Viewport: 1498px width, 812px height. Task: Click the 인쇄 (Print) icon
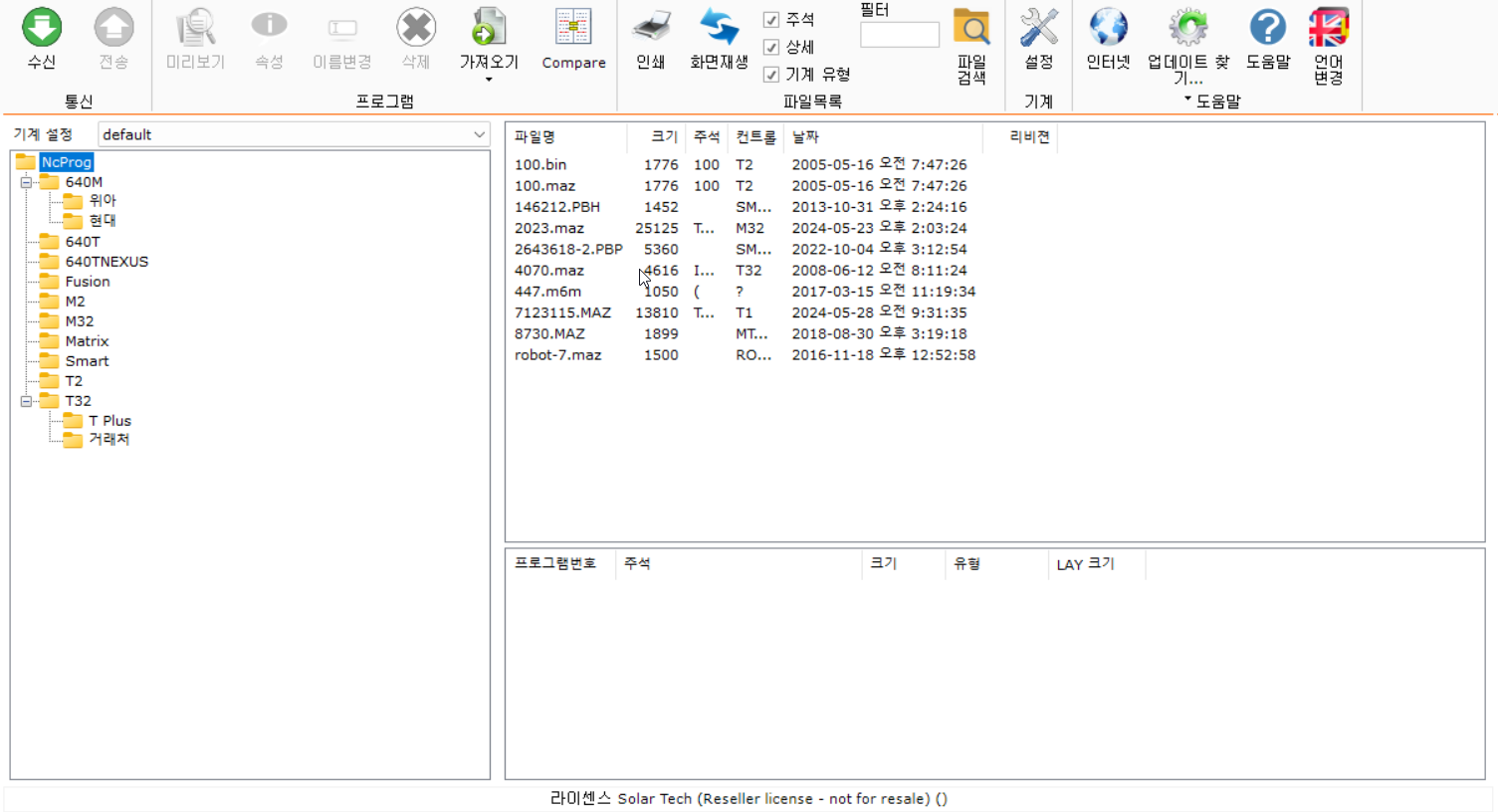coord(651,29)
